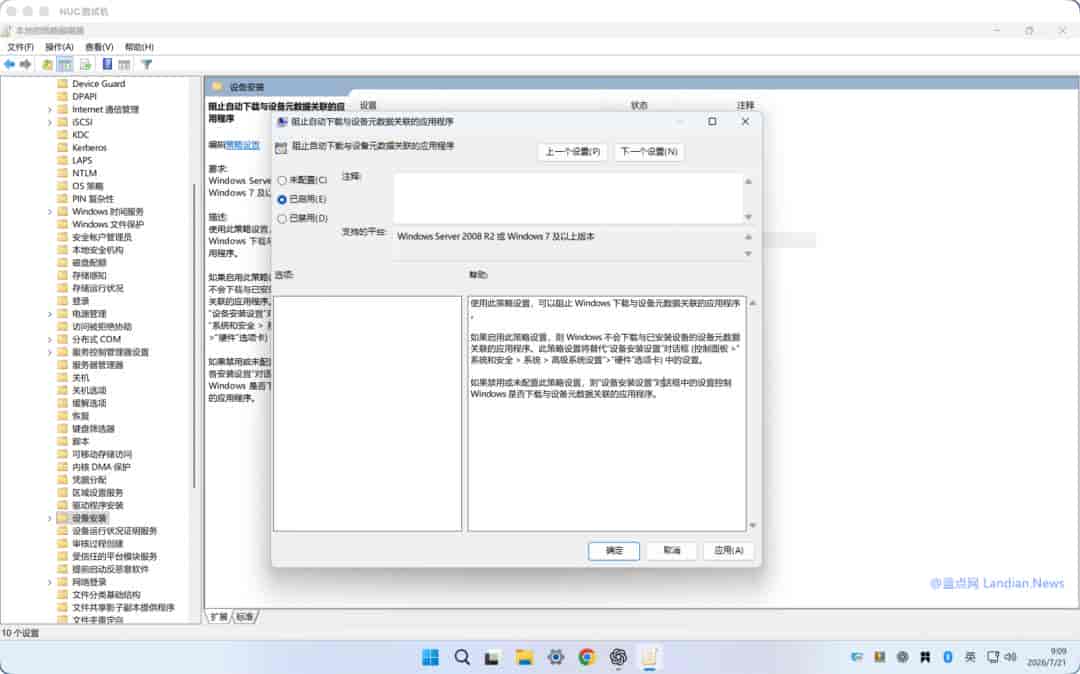This screenshot has width=1080, height=674.
Task: Click the export list toolbar icon
Action: [85, 64]
